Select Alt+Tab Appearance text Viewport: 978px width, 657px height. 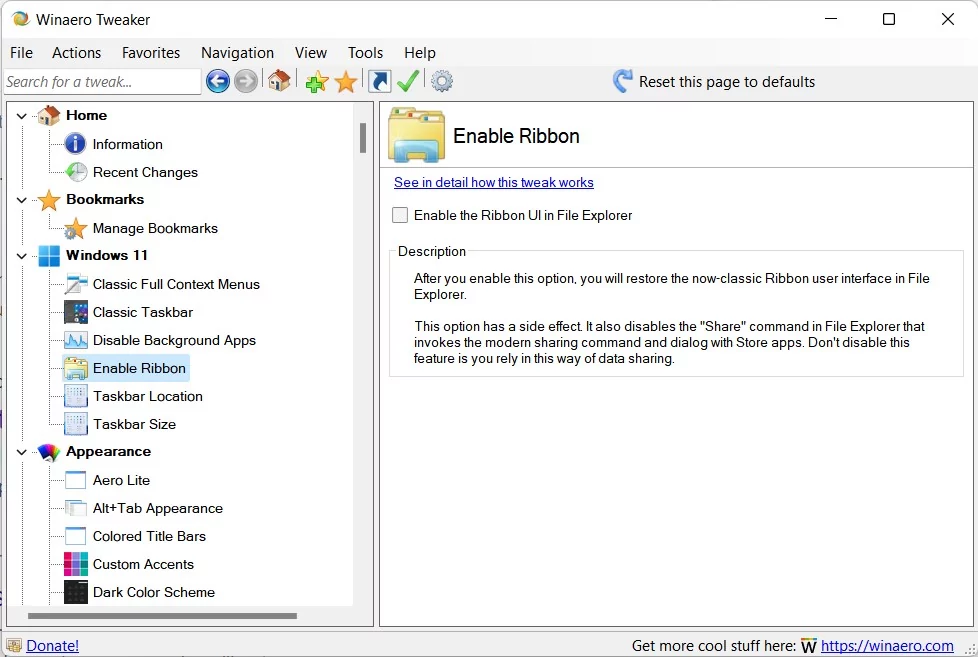tap(158, 509)
